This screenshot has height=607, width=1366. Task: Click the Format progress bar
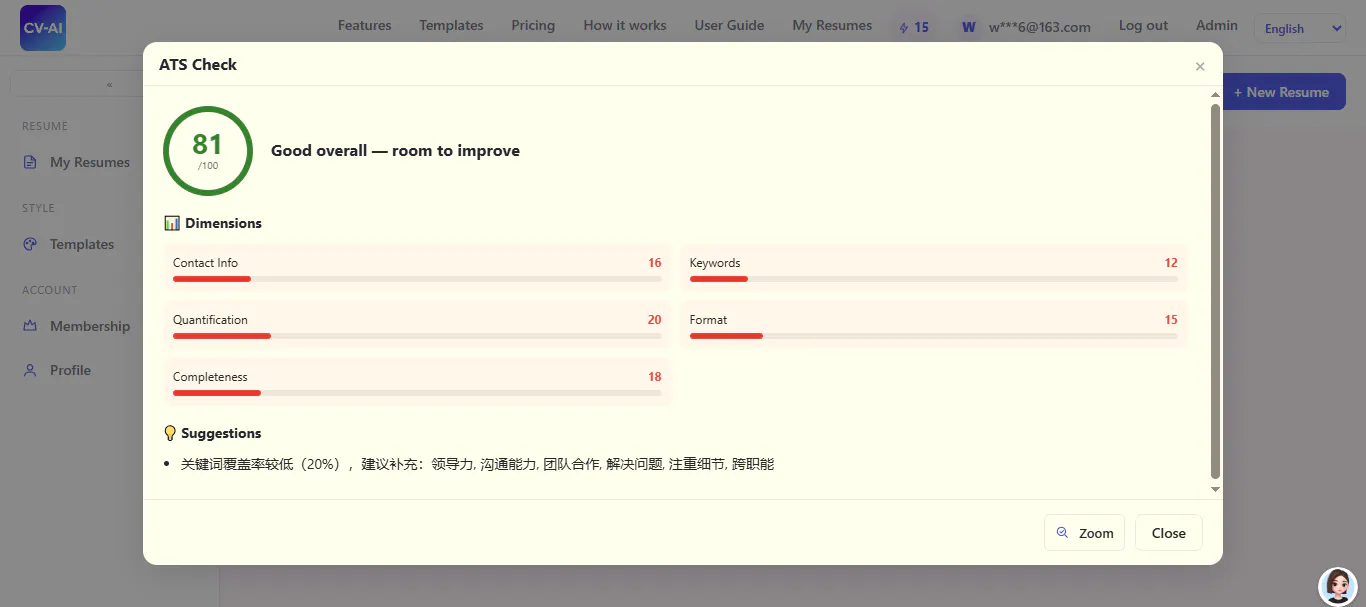[x=934, y=336]
